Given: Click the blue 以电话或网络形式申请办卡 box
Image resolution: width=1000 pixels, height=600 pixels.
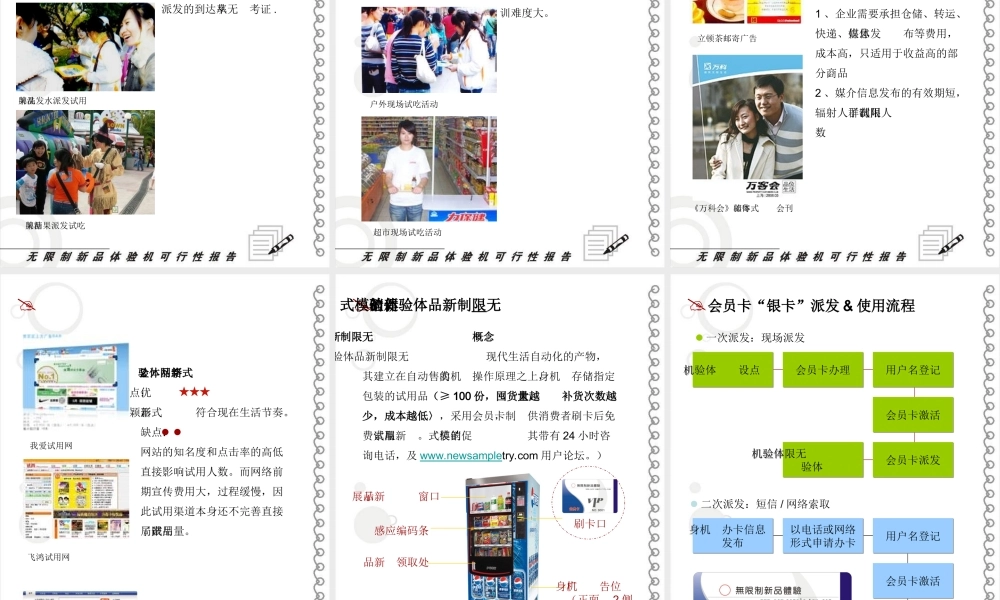Looking at the screenshot, I should 823,536.
